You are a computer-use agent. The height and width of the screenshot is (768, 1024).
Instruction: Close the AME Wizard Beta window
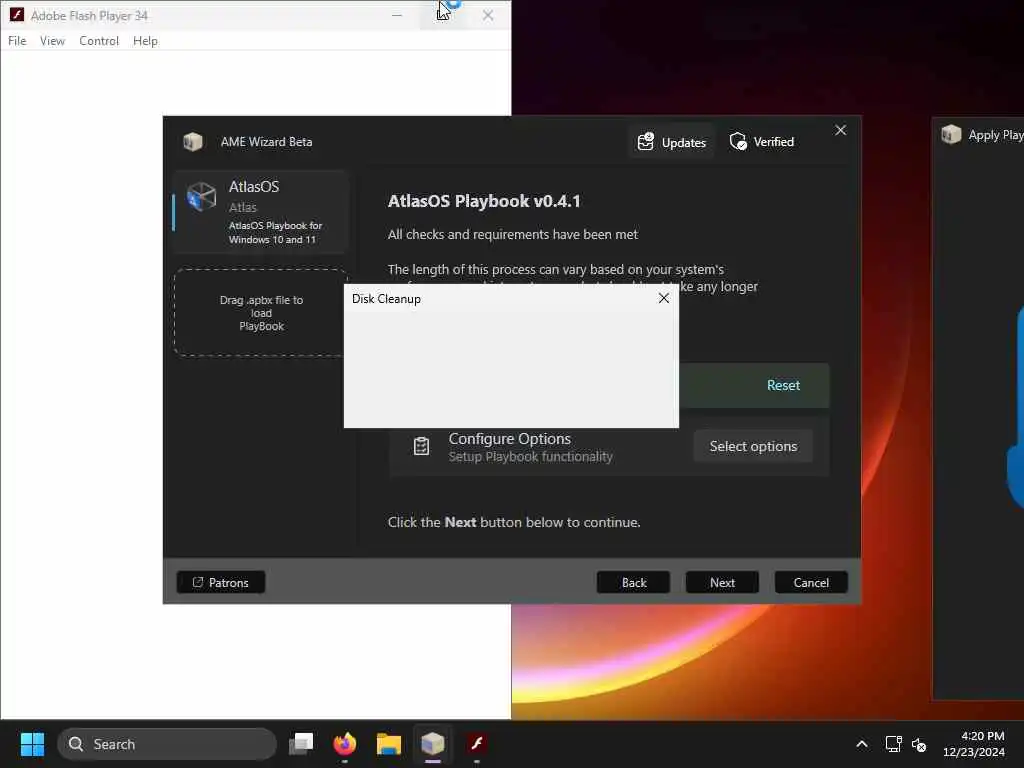(x=840, y=131)
